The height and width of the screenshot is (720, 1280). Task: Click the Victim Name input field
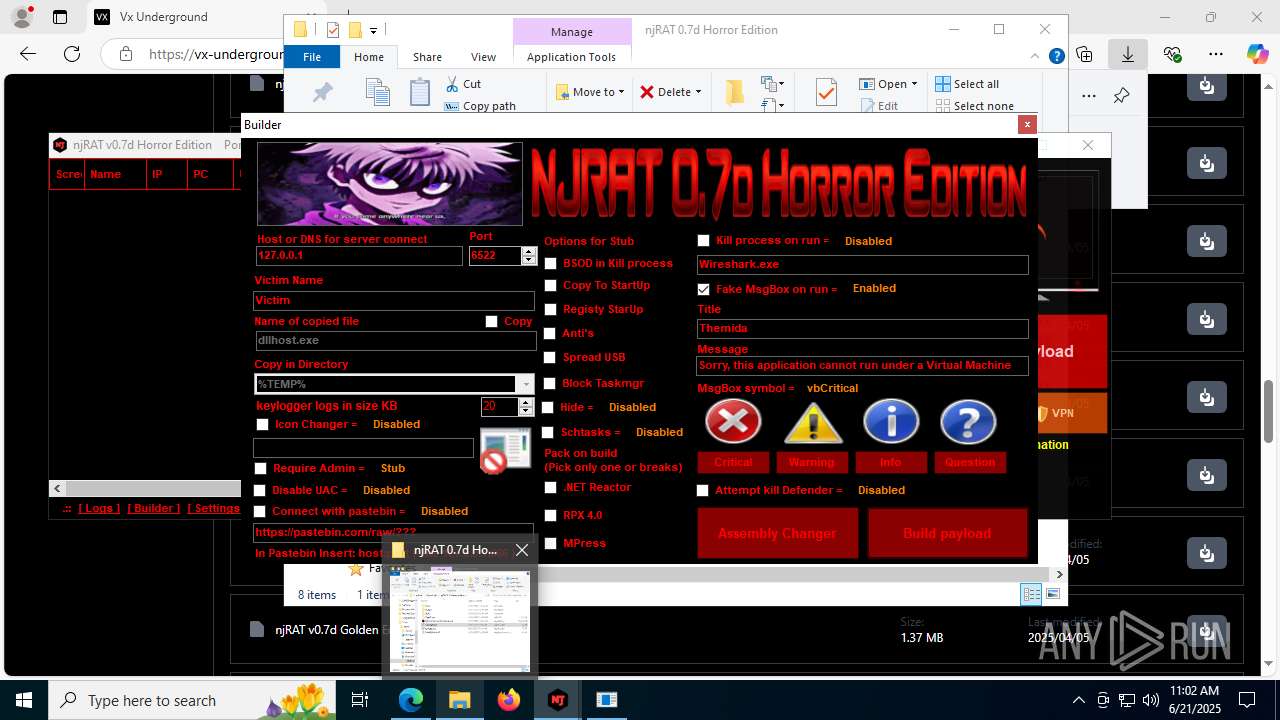click(394, 300)
